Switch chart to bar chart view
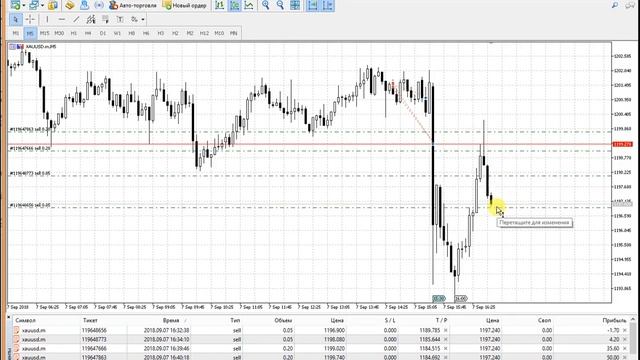This screenshot has height=360, width=640. [220, 5]
